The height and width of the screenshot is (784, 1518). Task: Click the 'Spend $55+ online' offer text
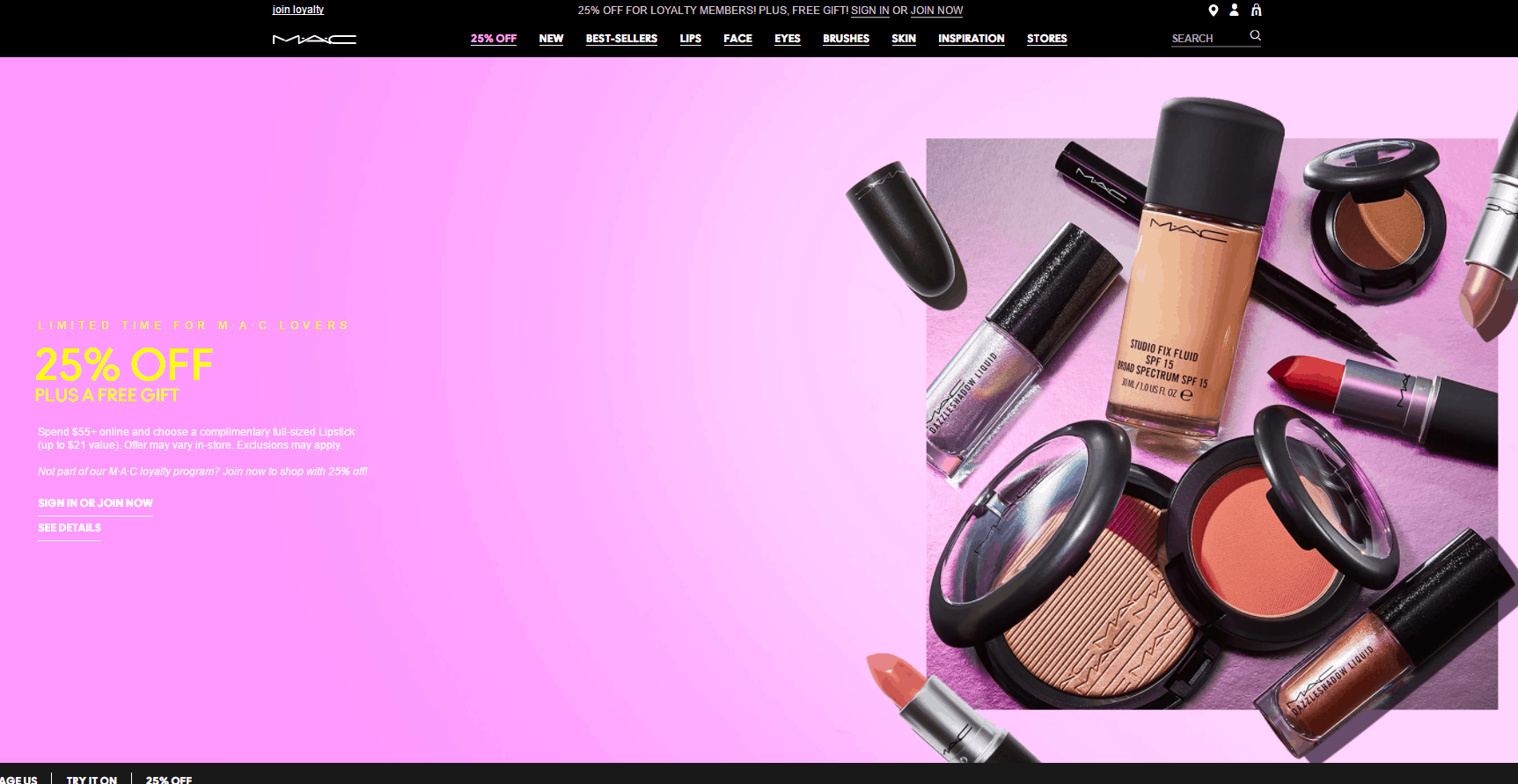[x=196, y=438]
